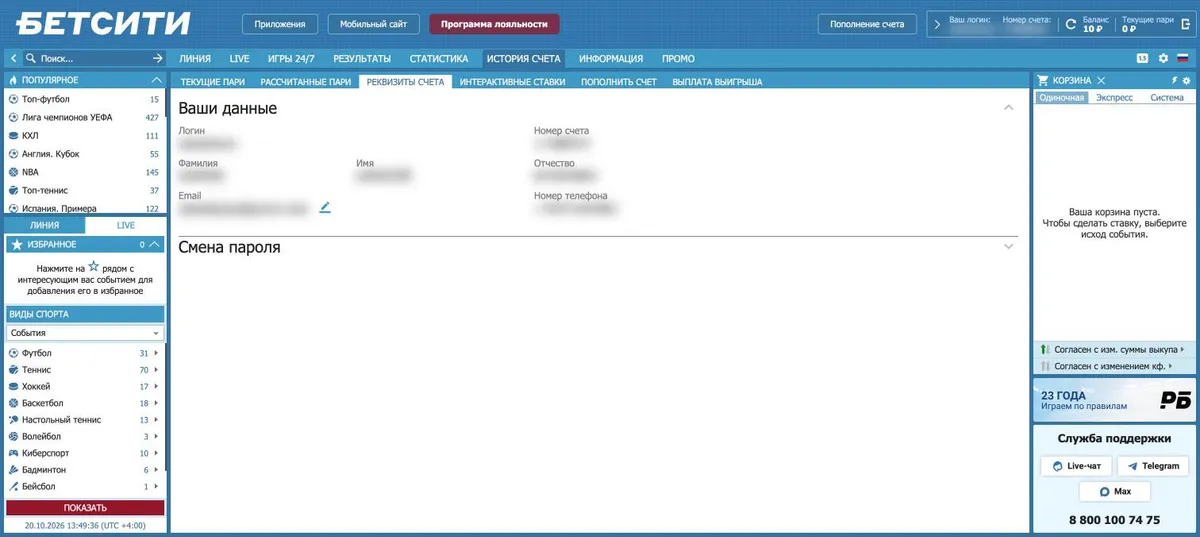Viewport: 1200px width, 537px height.
Task: Click the lightning quick-bet icon in Корзина
Action: tap(1174, 80)
